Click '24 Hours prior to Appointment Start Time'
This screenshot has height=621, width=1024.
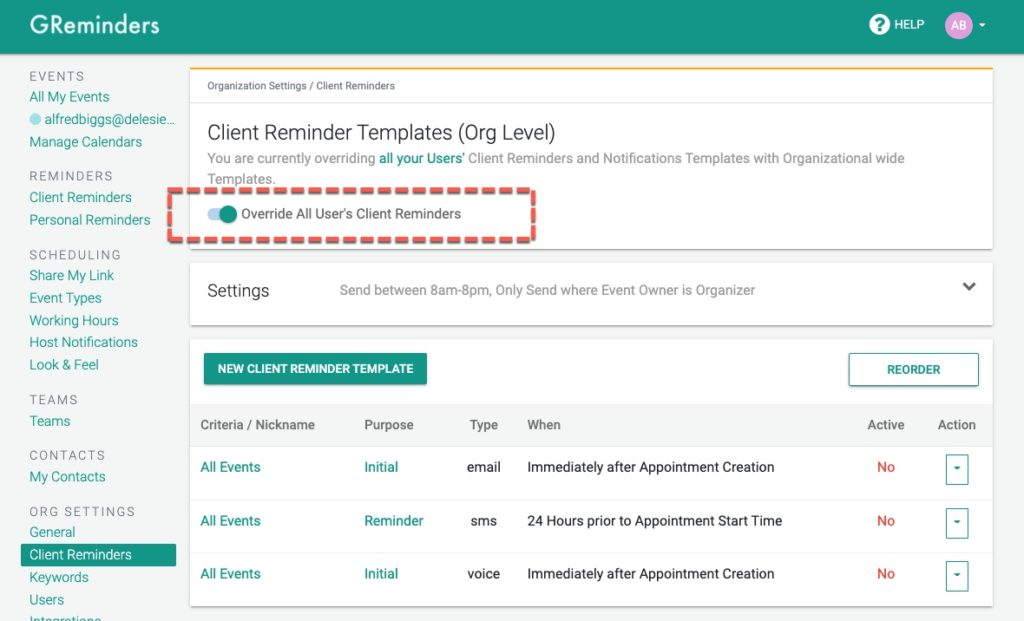(654, 521)
